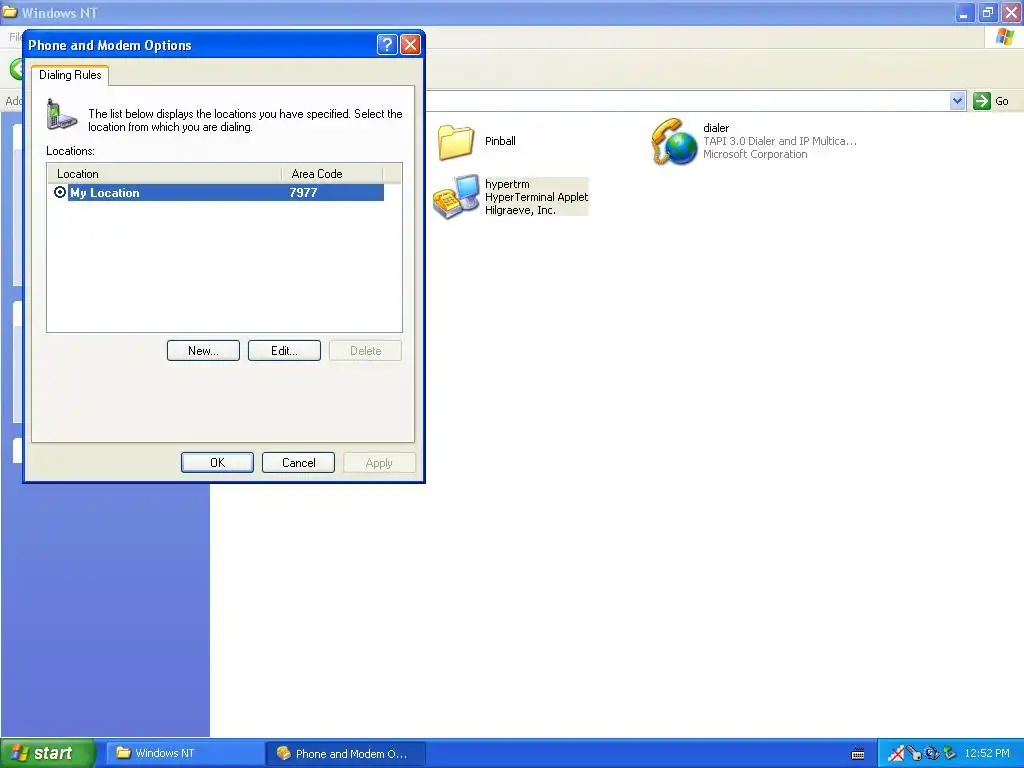This screenshot has width=1024, height=768.
Task: Click the 'HyperTerminal Applet' description text
Action: [536, 197]
